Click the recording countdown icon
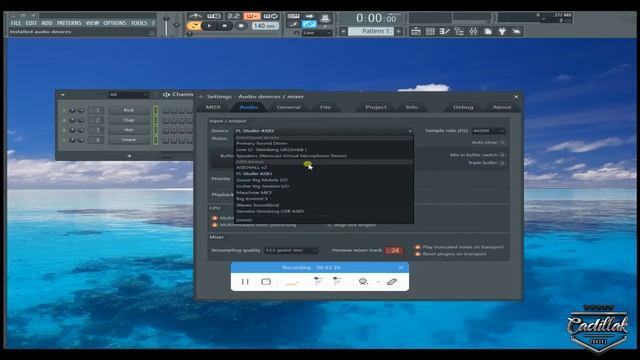The height and width of the screenshot is (360, 640). tap(233, 16)
